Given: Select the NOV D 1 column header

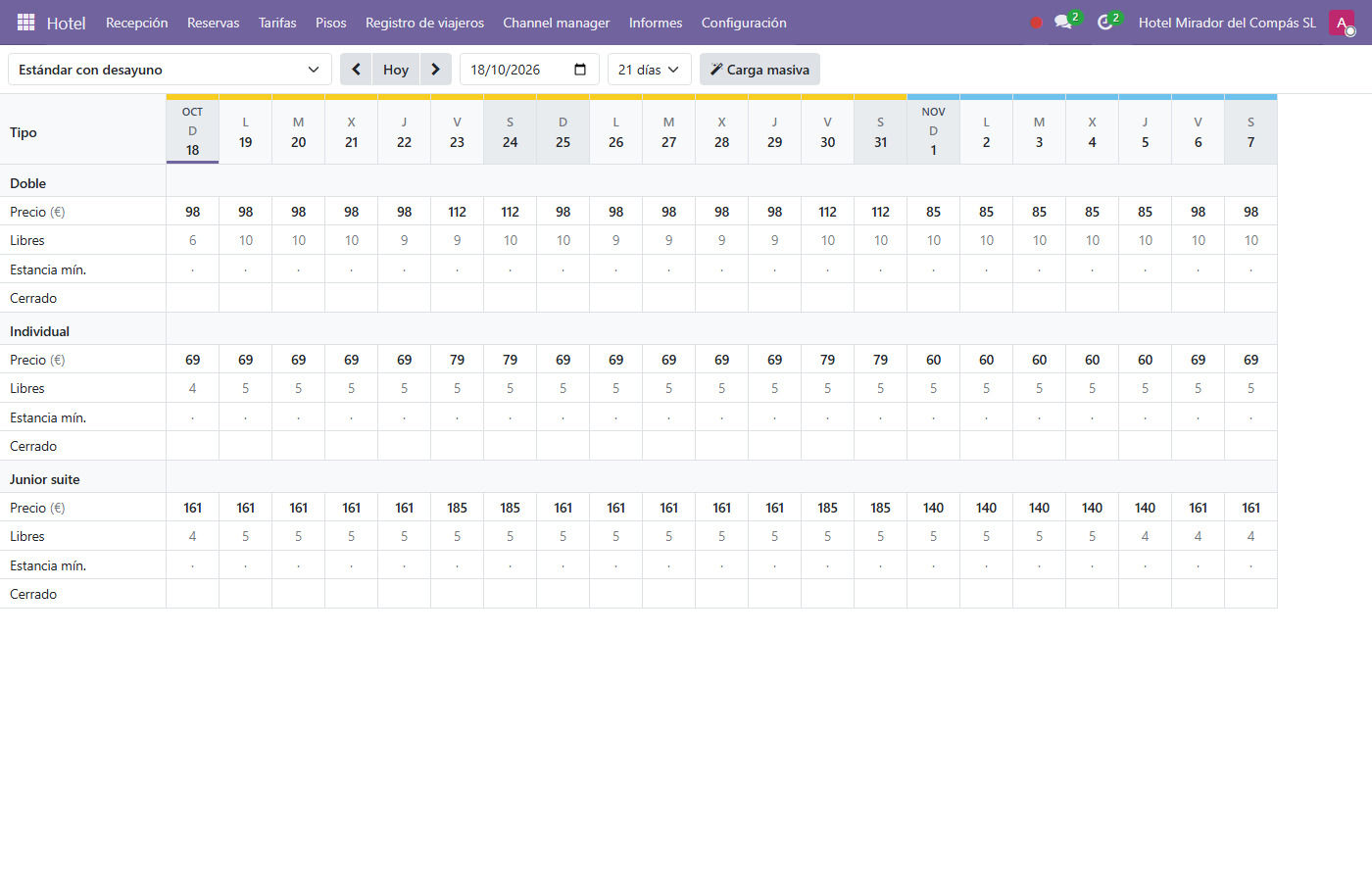Looking at the screenshot, I should [934, 131].
